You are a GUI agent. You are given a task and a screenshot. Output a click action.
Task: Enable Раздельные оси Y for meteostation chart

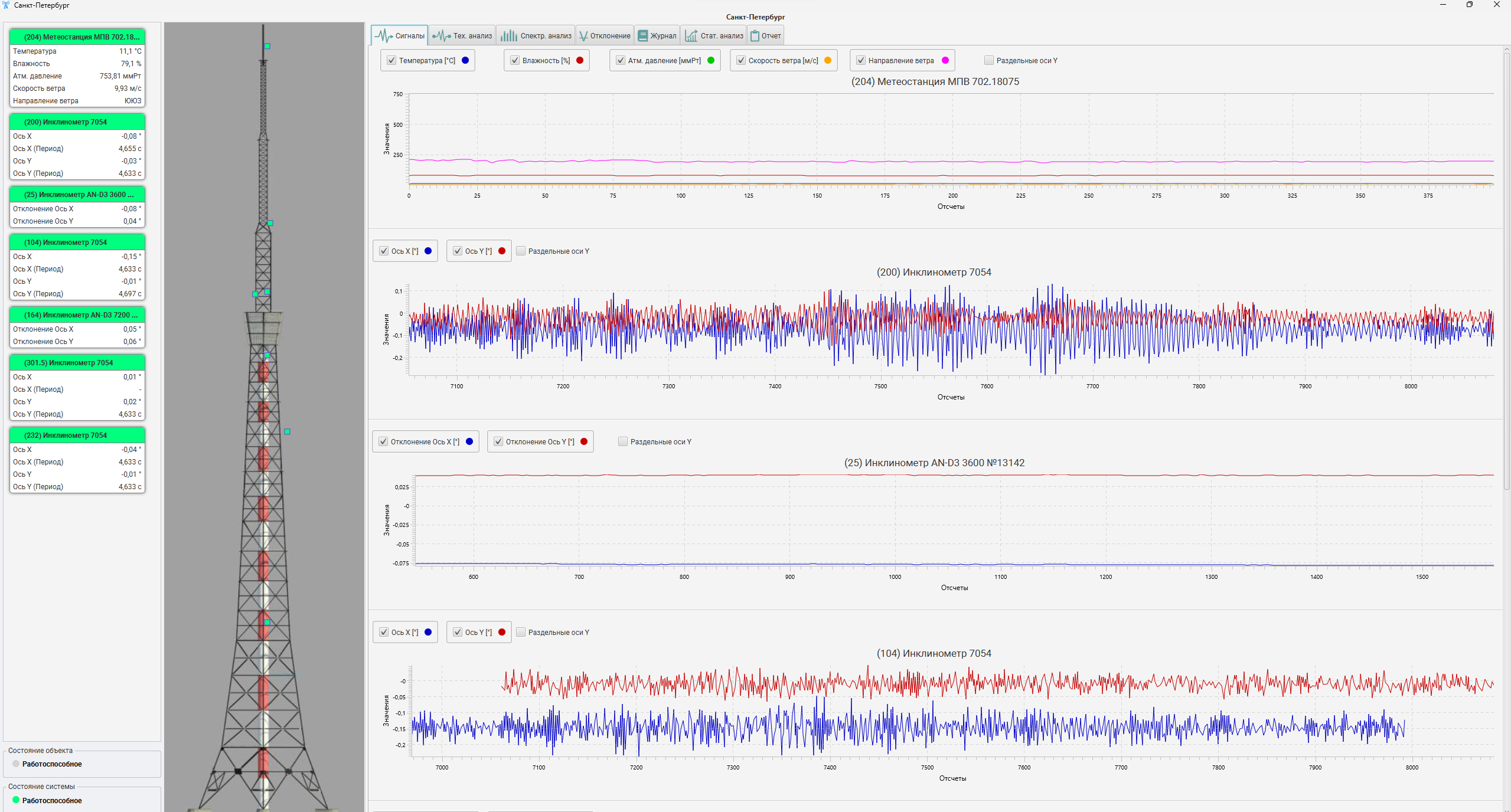pos(989,61)
